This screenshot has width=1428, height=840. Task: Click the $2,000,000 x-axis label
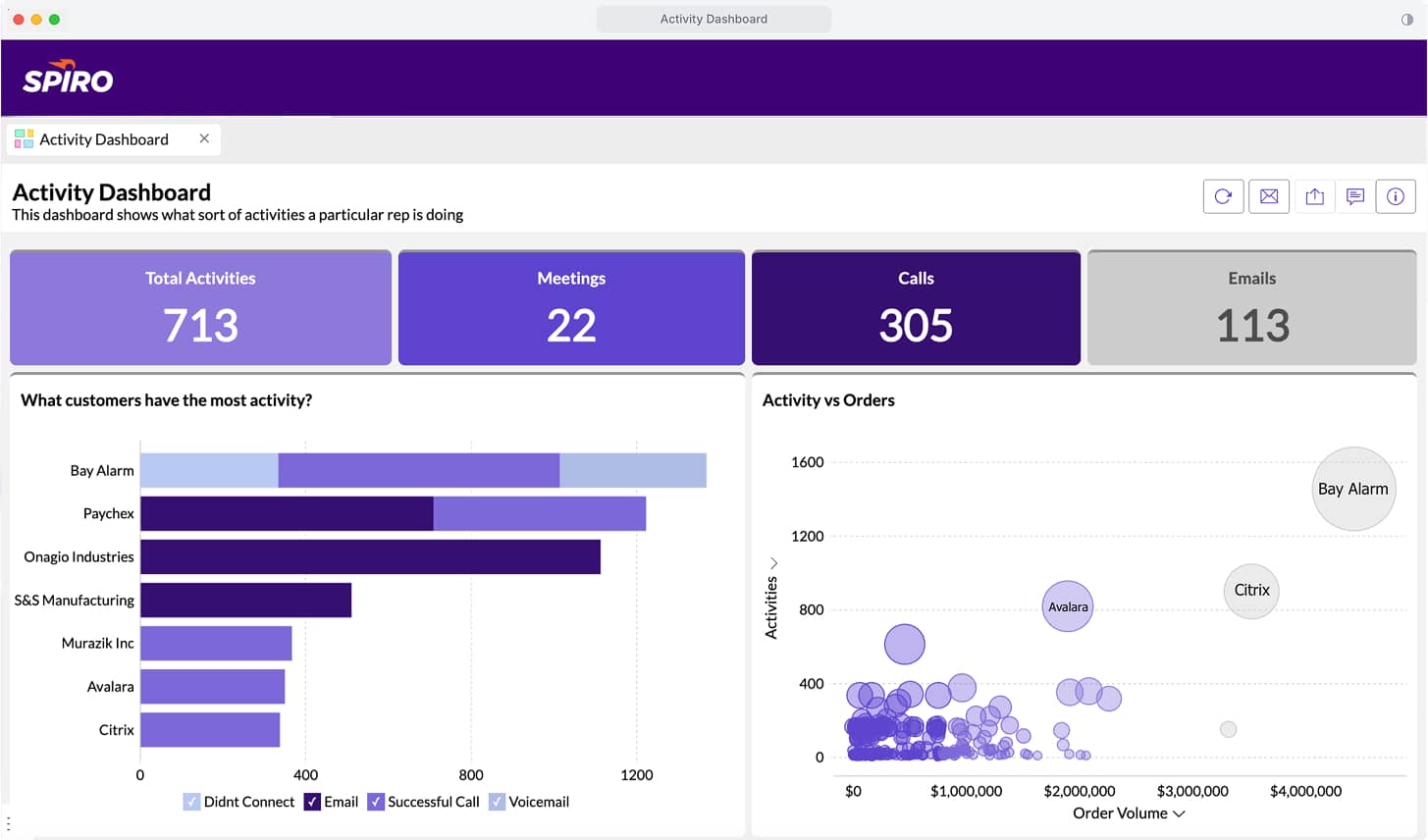pyautogui.click(x=1080, y=791)
